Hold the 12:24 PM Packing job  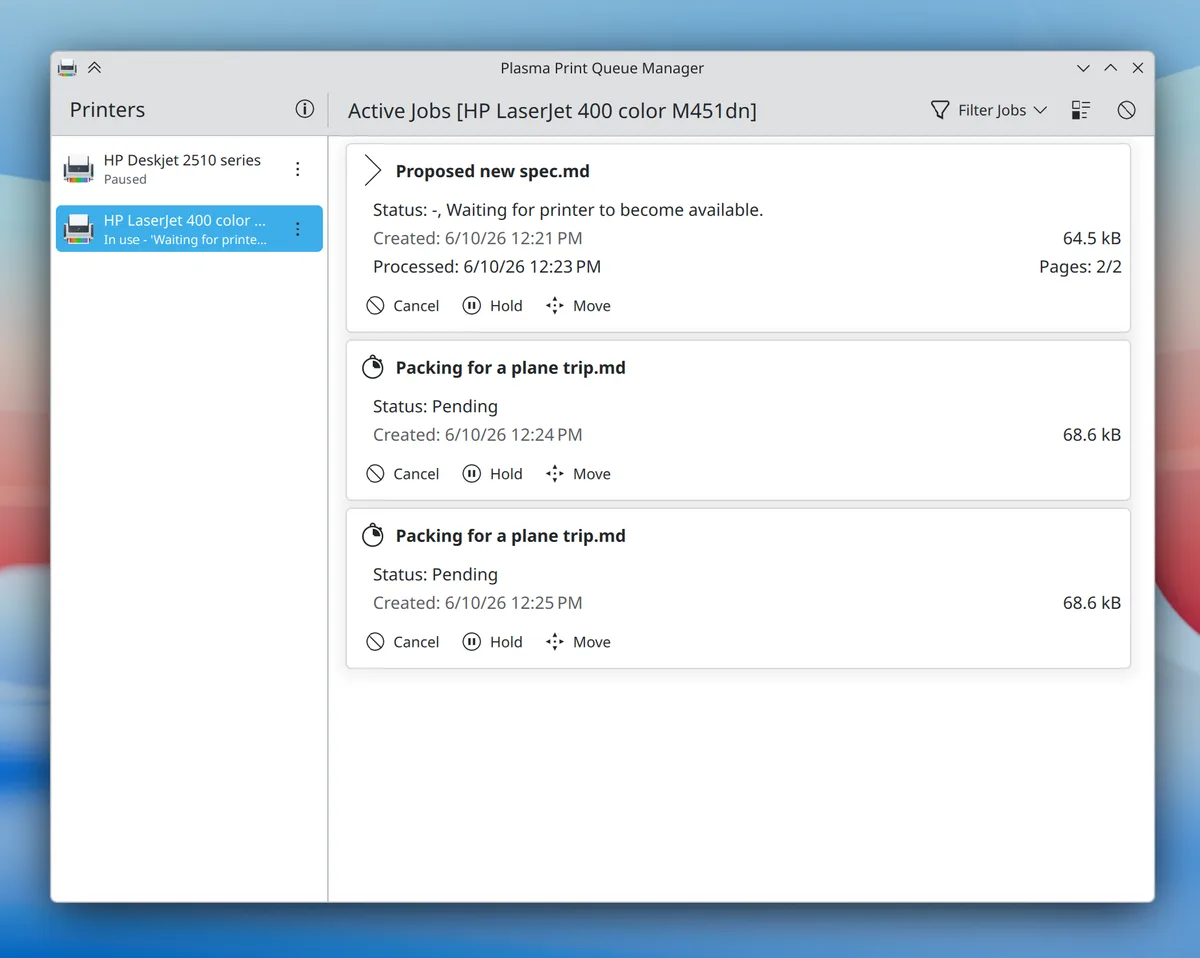coord(493,474)
